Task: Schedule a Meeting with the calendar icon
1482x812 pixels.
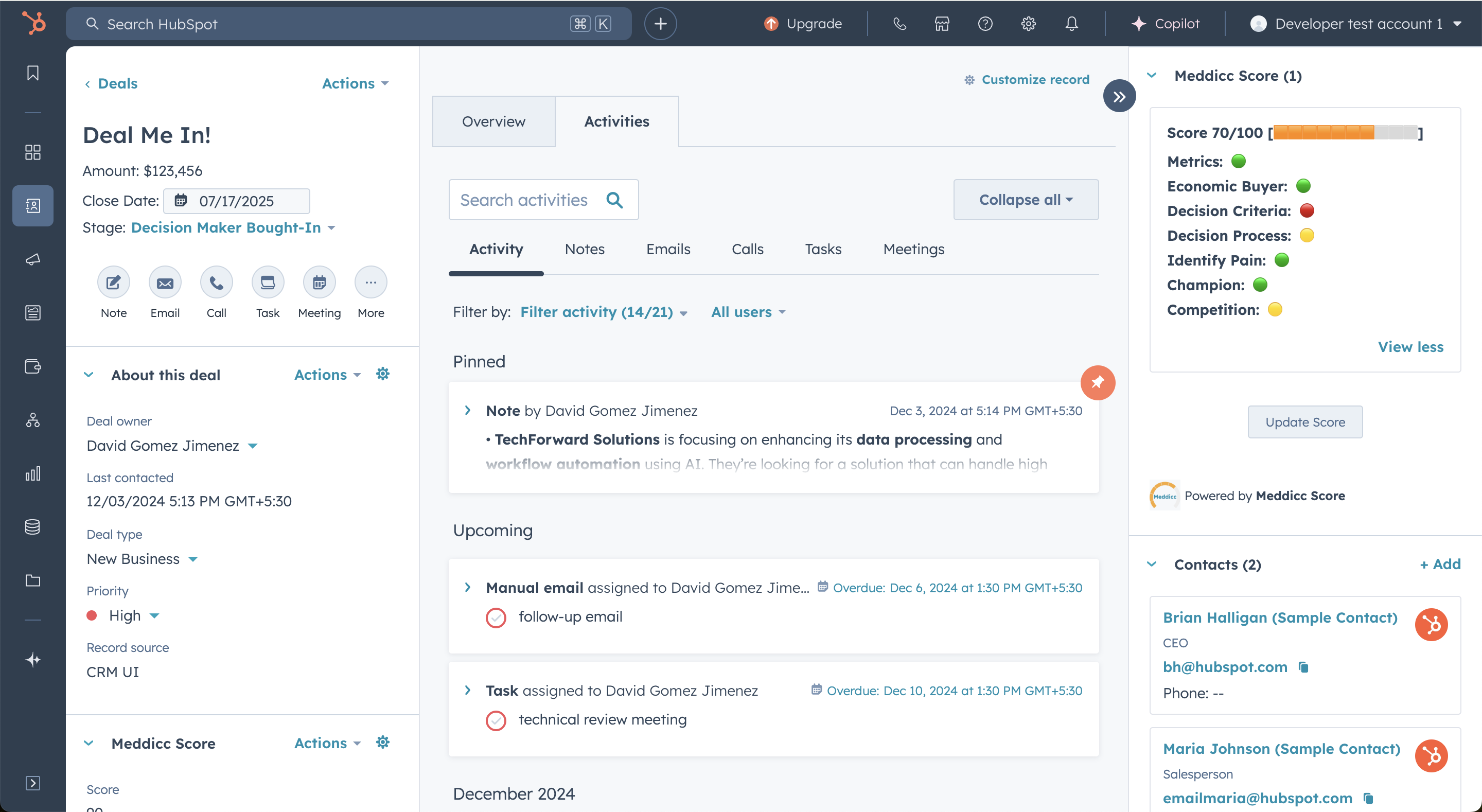Action: pos(319,282)
